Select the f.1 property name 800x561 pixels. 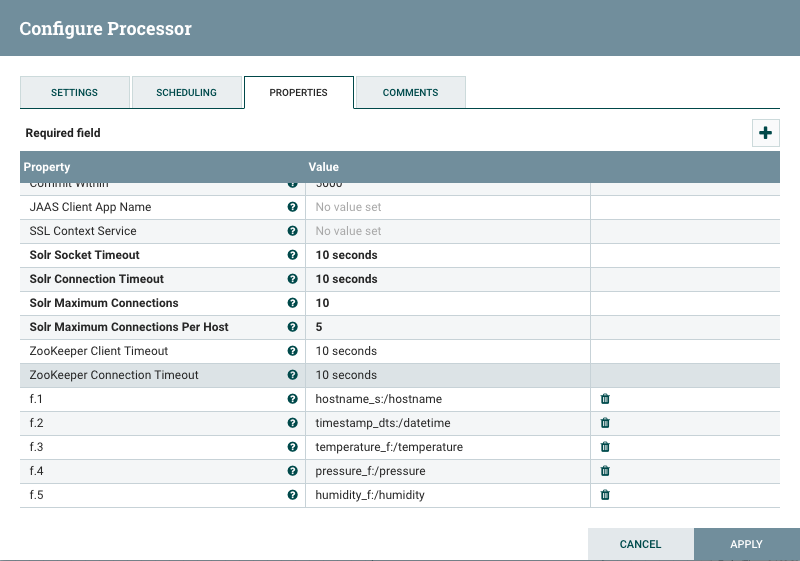click(x=36, y=399)
